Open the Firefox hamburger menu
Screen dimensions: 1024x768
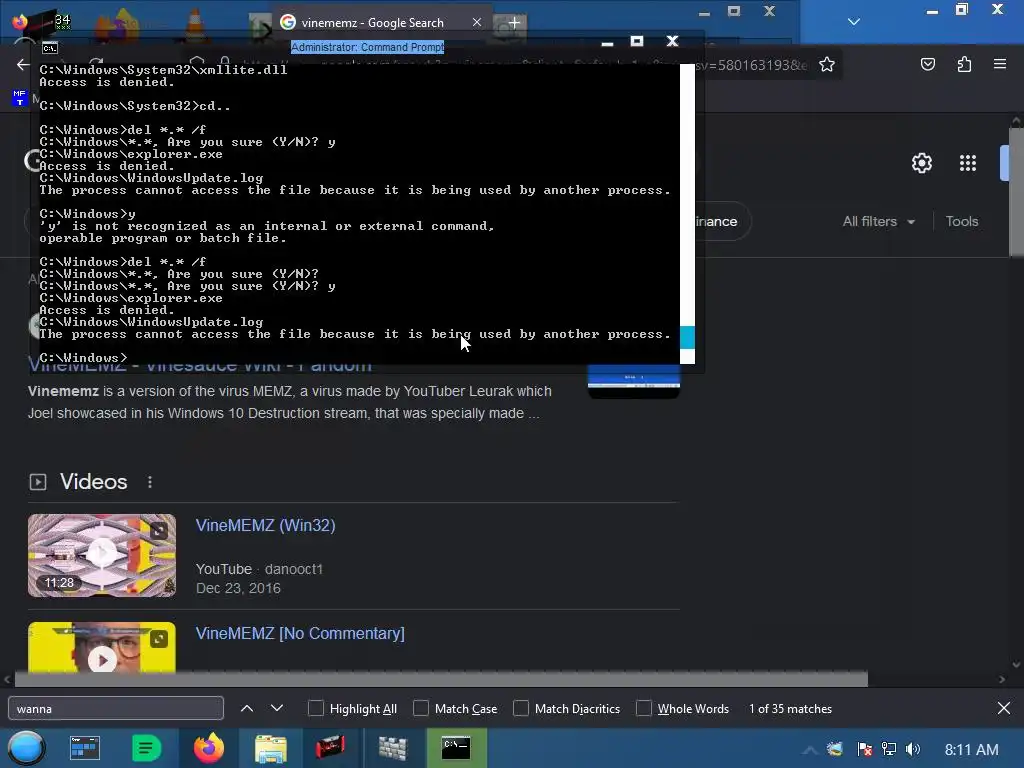pos(1000,64)
